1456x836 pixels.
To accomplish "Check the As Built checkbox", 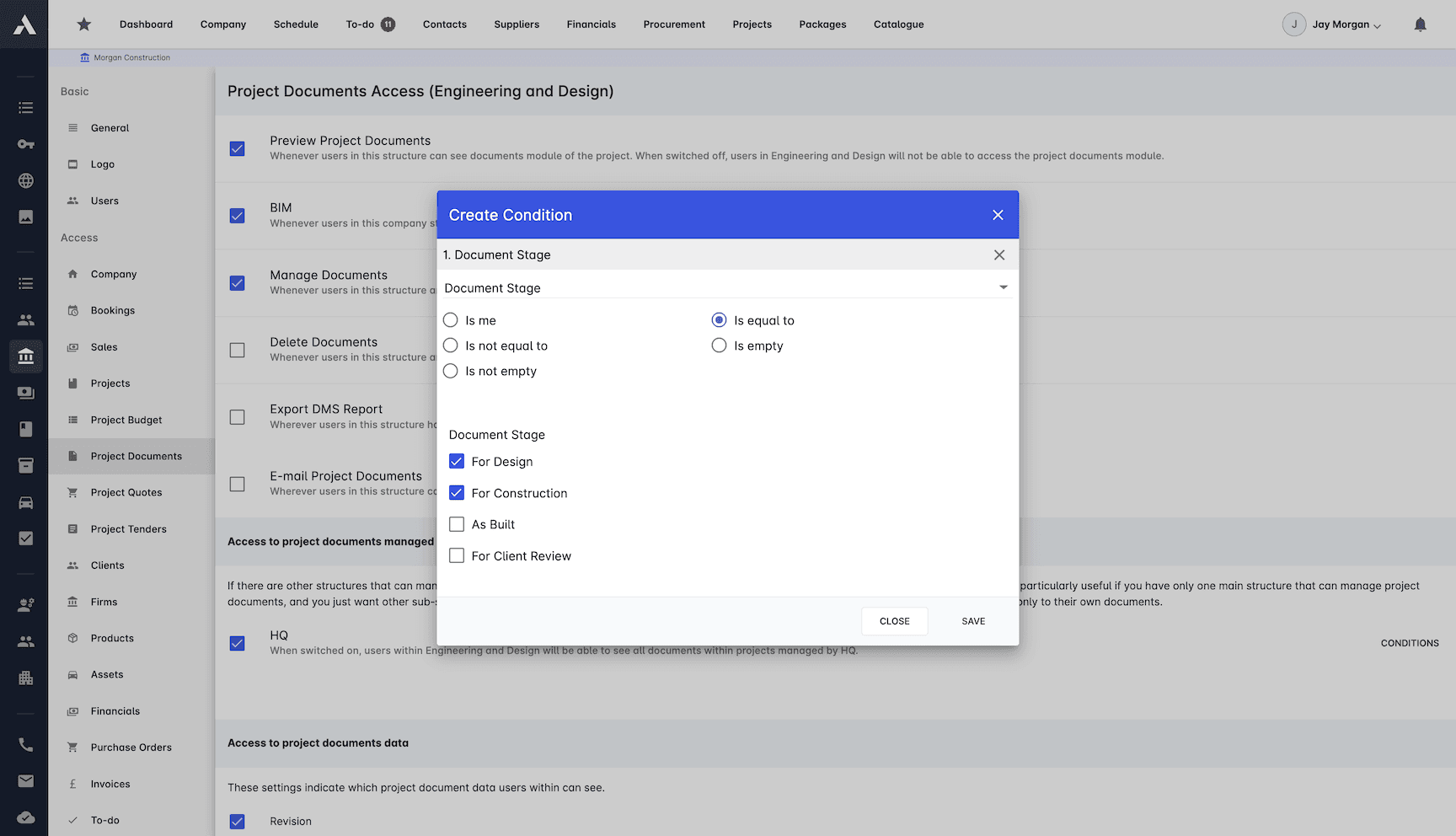I will pyautogui.click(x=457, y=523).
